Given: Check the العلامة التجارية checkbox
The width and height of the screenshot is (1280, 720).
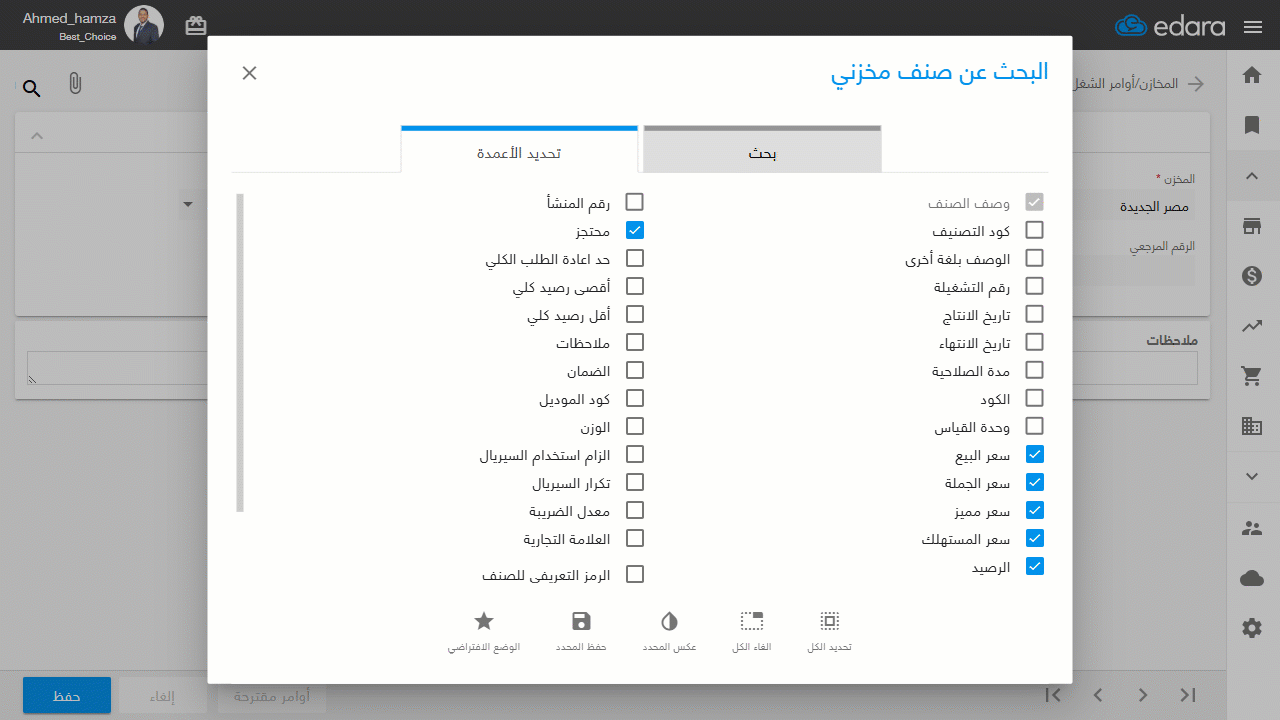Looking at the screenshot, I should tap(634, 538).
